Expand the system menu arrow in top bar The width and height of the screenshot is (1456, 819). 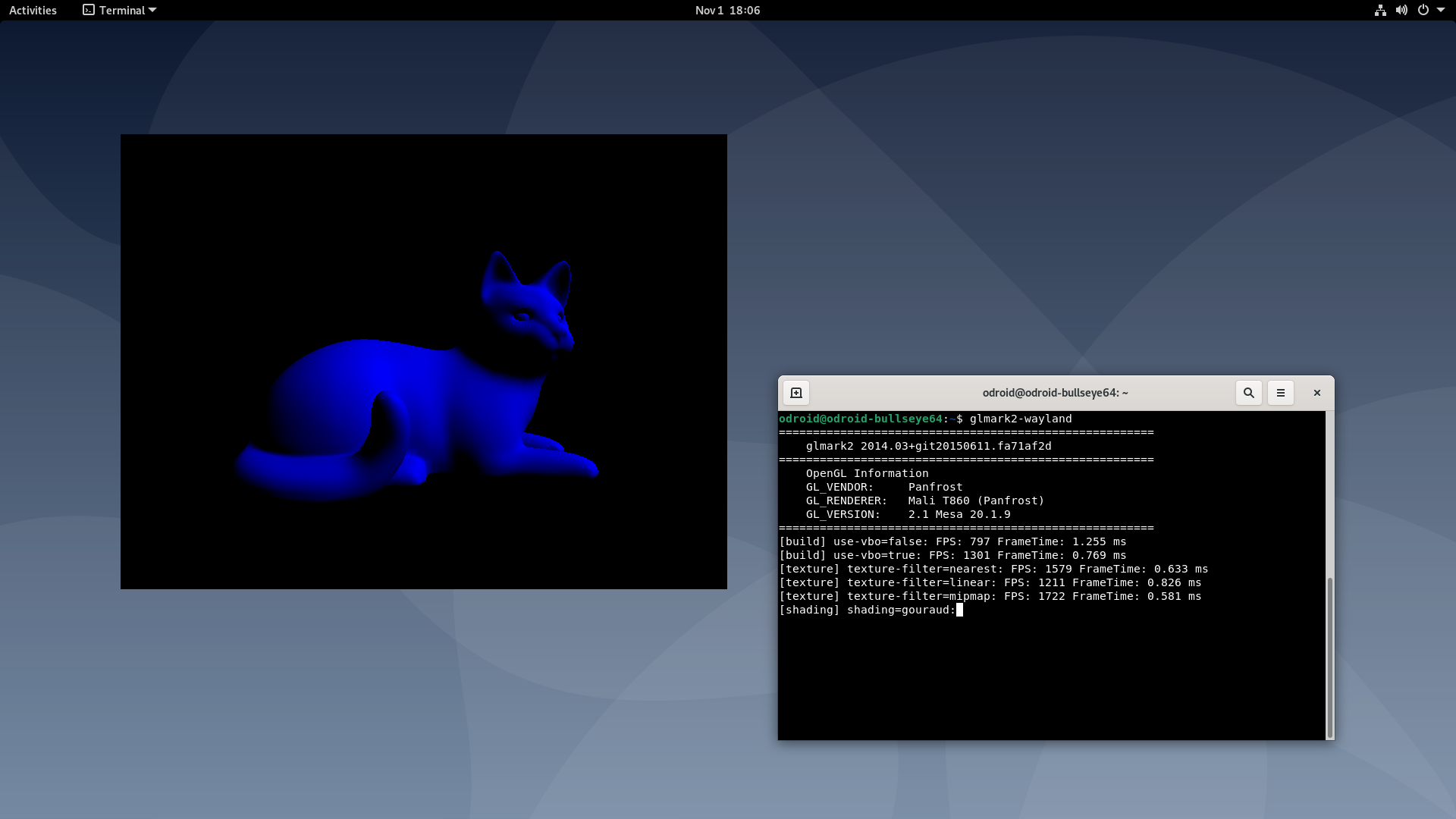coord(1440,10)
